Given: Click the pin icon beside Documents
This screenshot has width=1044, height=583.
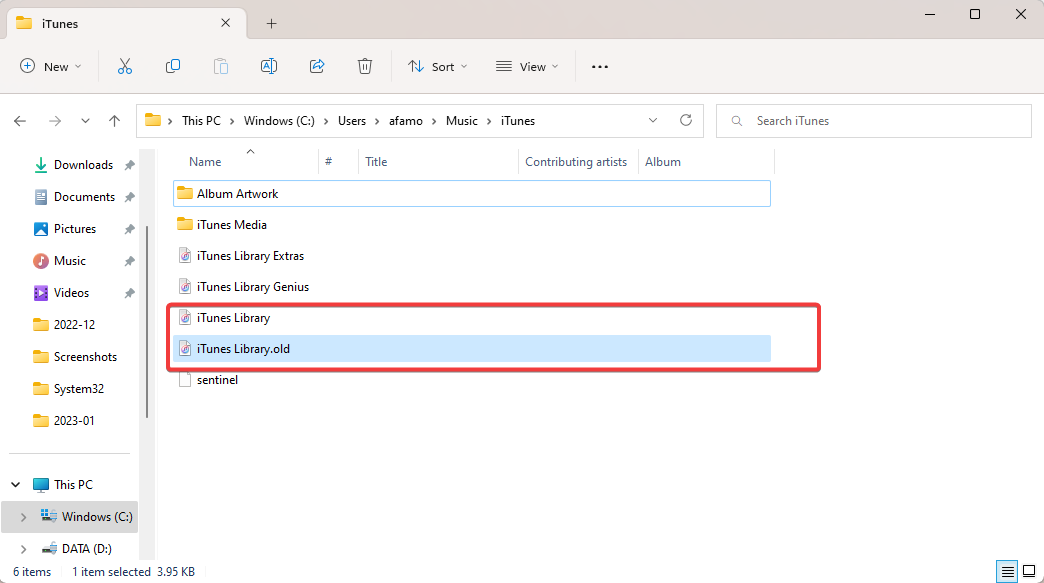Looking at the screenshot, I should [129, 197].
